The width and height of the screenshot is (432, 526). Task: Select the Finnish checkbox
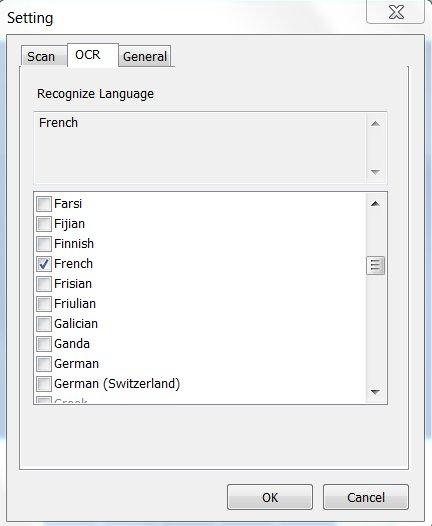44,244
